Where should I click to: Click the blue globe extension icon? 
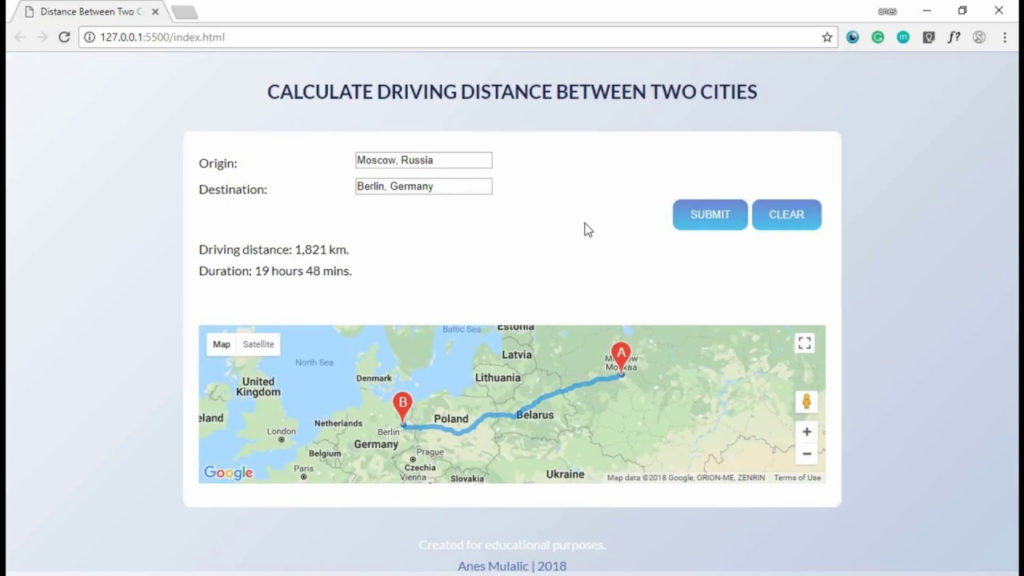(852, 37)
